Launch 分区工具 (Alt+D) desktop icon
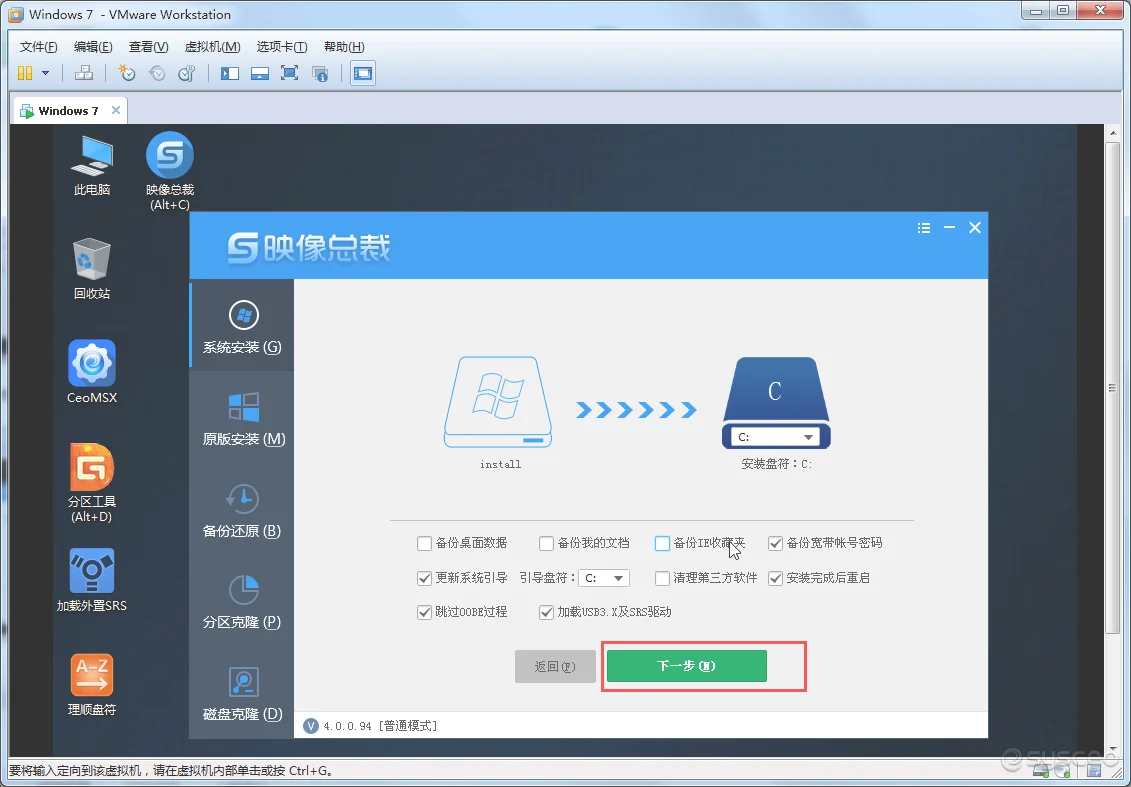 92,483
